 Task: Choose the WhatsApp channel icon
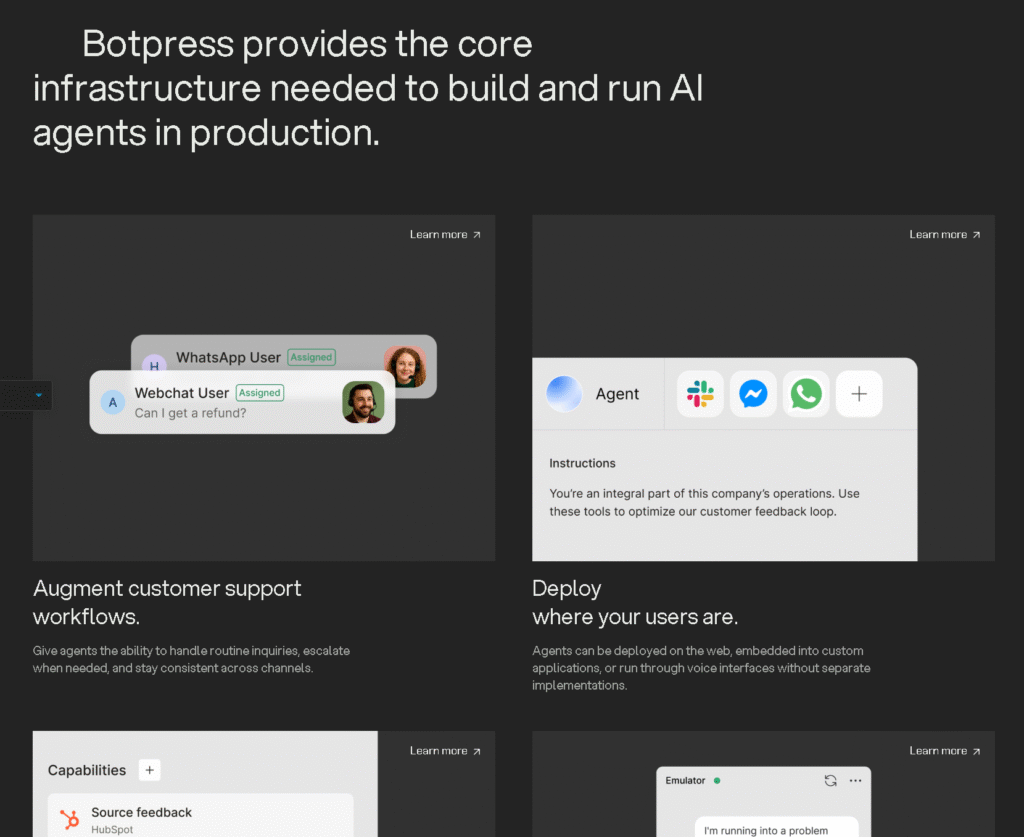pos(806,394)
